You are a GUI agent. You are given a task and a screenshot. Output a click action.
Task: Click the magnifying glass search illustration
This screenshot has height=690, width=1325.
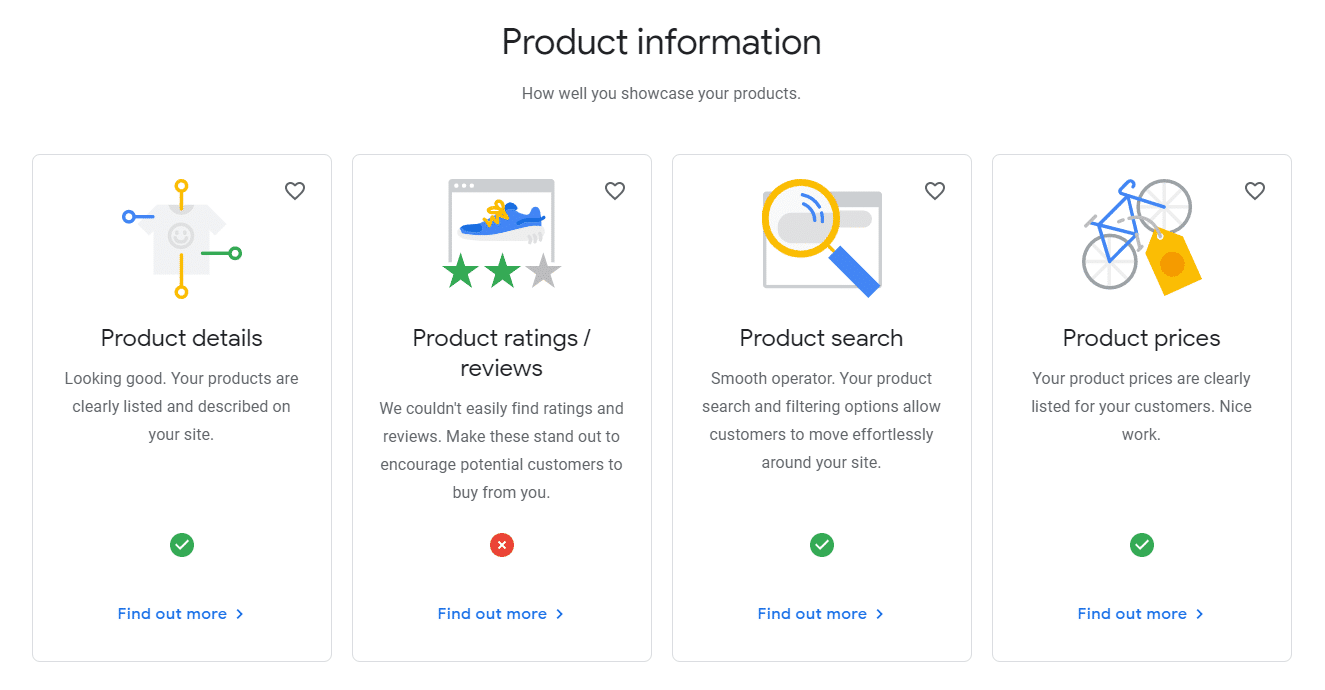click(821, 238)
